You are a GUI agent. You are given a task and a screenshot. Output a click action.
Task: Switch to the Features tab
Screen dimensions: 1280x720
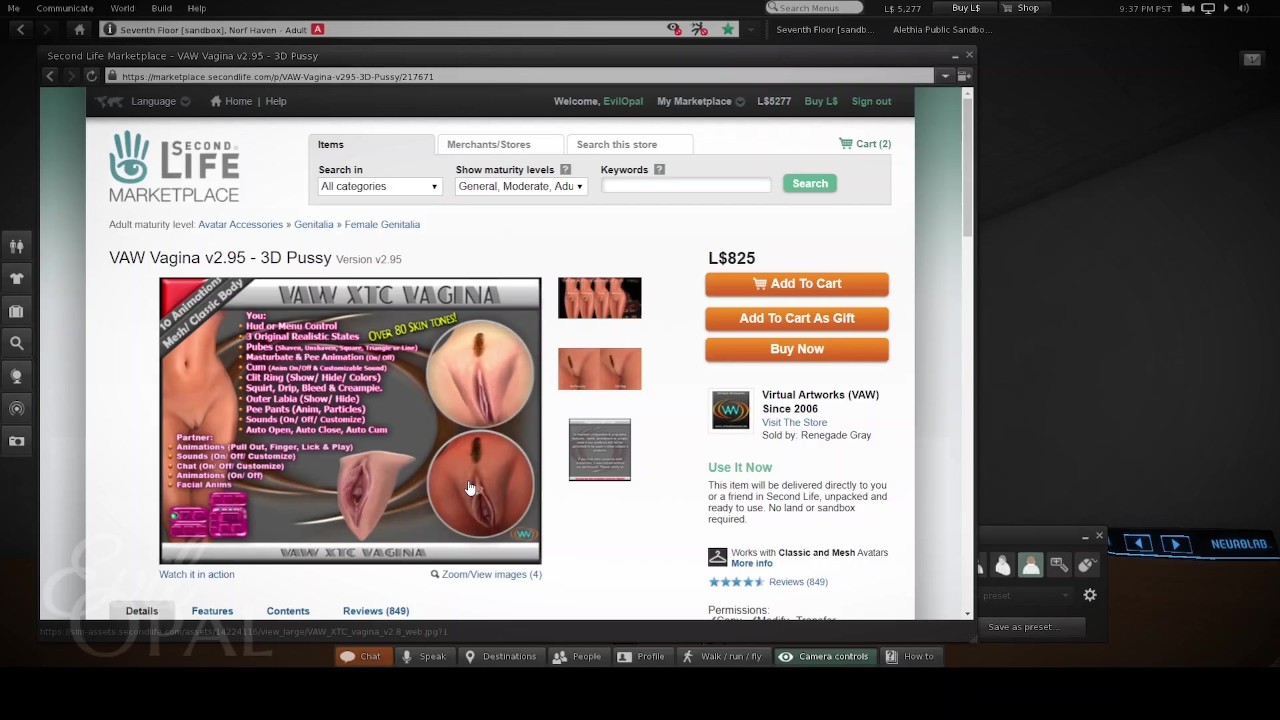(212, 611)
